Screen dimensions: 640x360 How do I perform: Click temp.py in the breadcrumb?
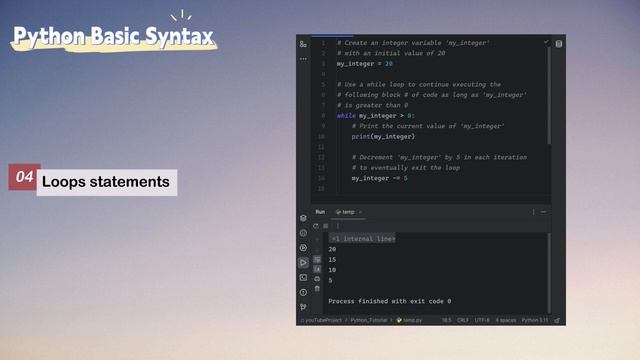tap(409, 320)
